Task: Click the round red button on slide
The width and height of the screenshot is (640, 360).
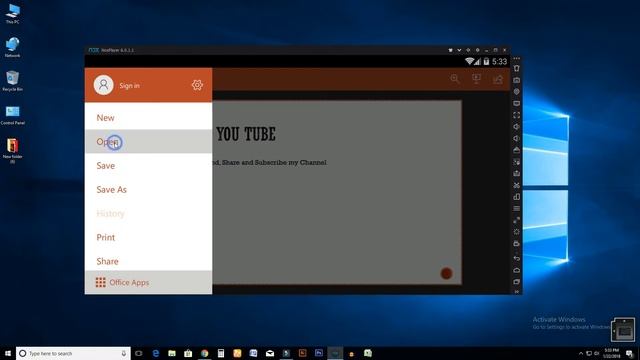Action: pos(446,273)
